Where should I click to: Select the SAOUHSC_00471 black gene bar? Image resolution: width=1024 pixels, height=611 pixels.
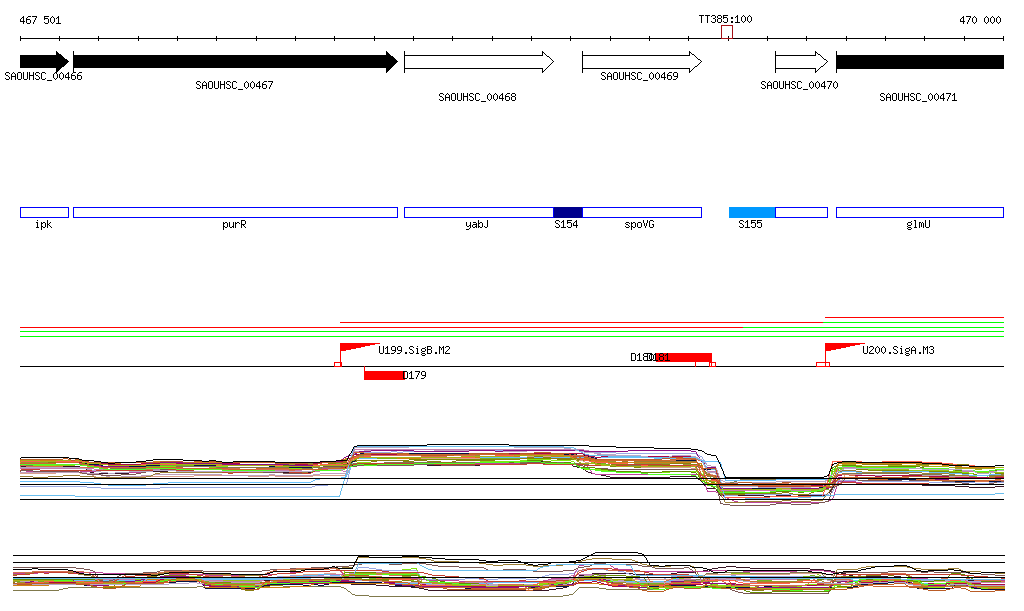click(x=919, y=62)
